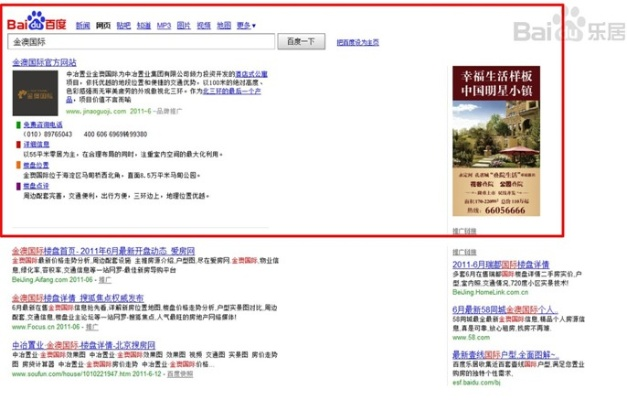627x400 pixels.
Task: Switch to the 知道 tab
Action: click(x=144, y=26)
